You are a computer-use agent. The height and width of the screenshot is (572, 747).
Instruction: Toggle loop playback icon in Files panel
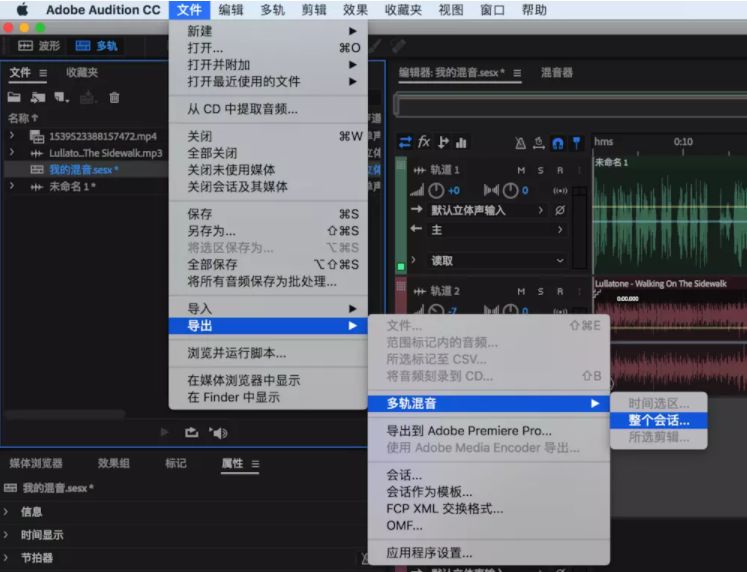[x=192, y=432]
